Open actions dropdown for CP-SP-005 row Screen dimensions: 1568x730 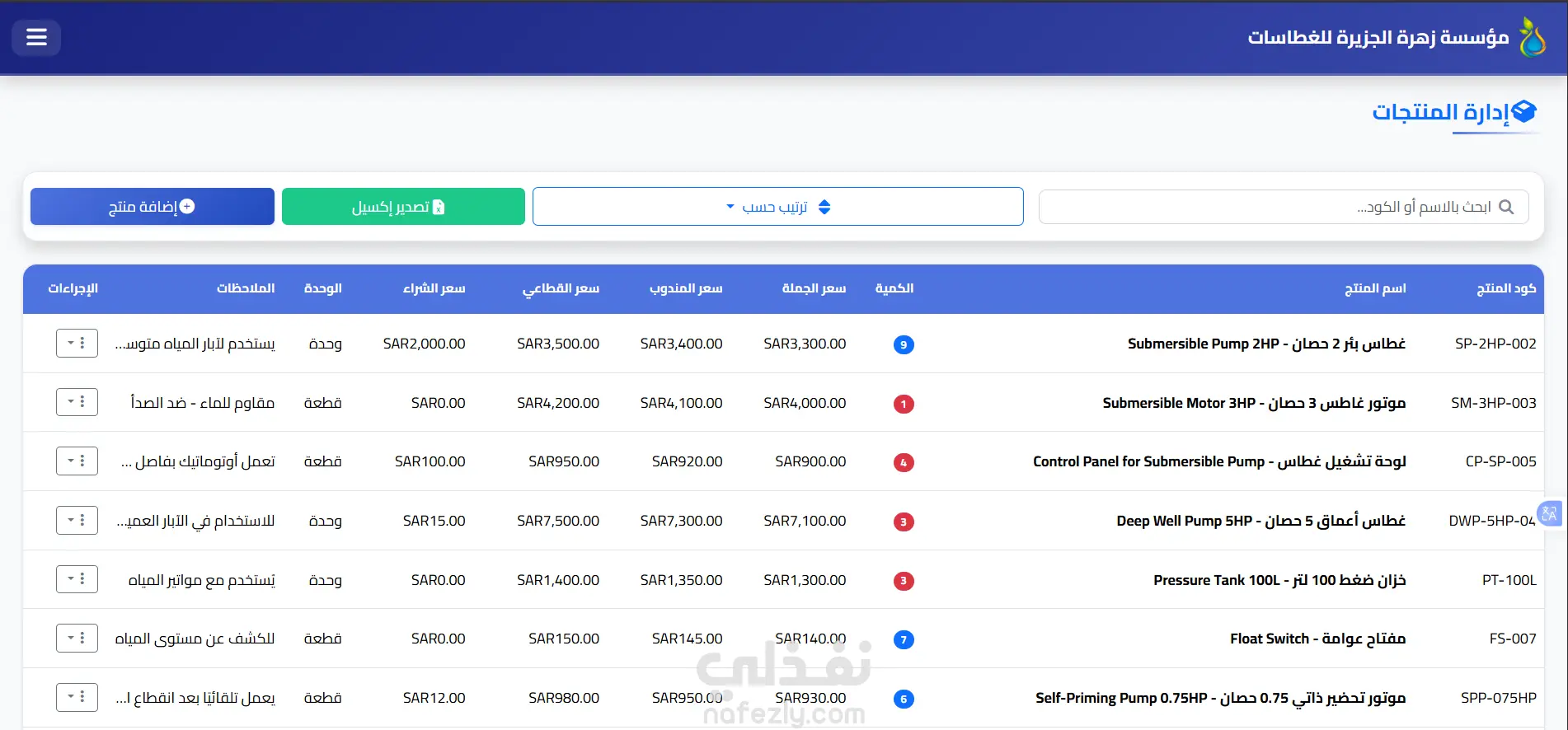pos(77,461)
